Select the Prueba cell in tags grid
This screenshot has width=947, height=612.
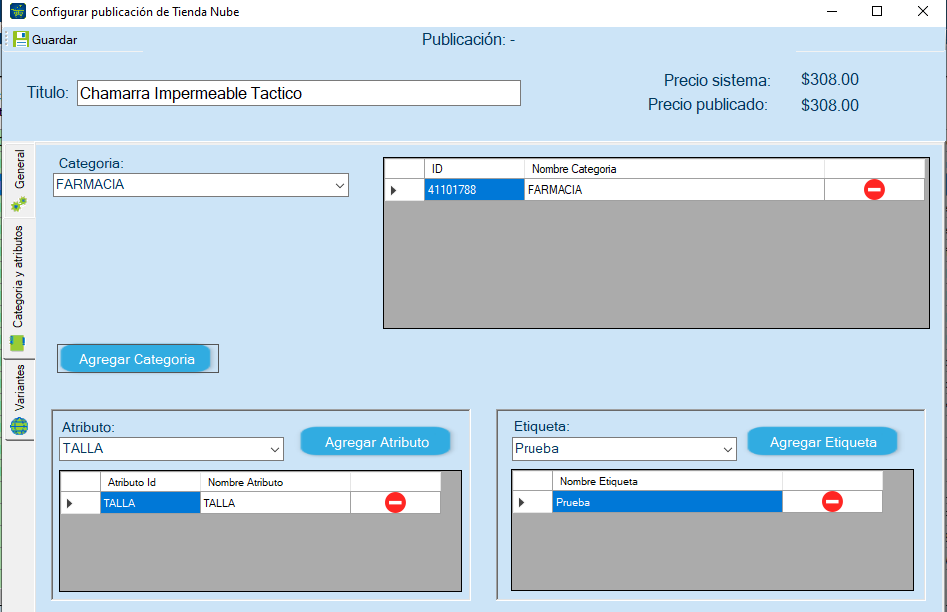click(x=667, y=501)
